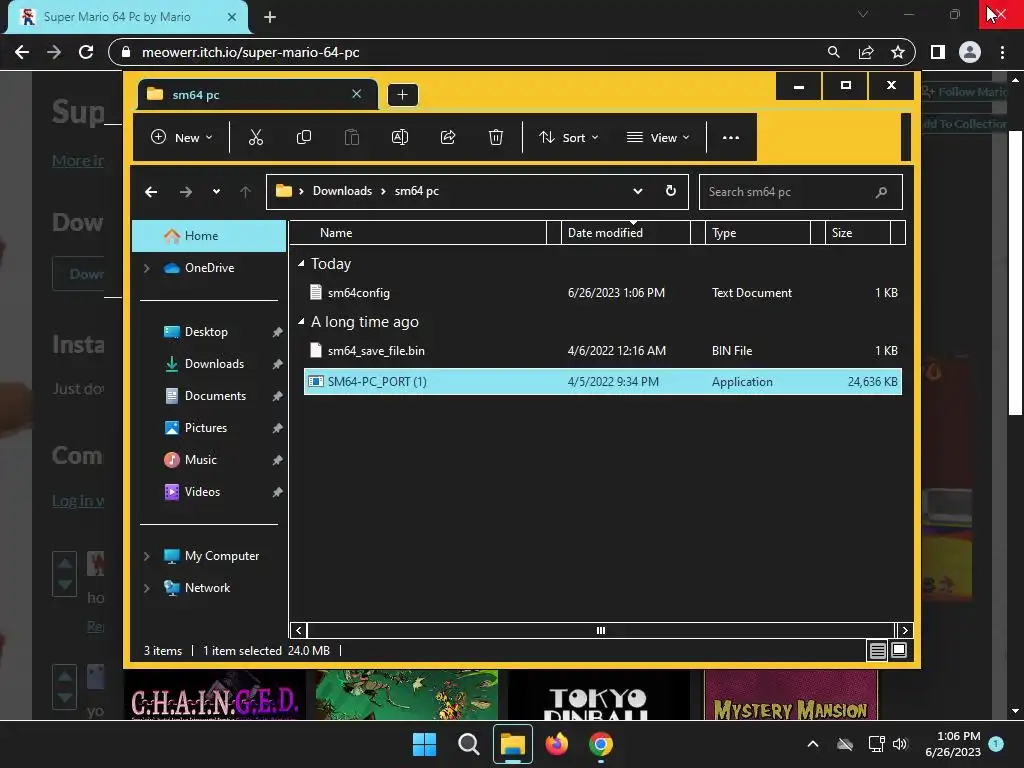Viewport: 1024px width, 768px height.
Task: Select sm64_save_file.bin file
Action: [x=603, y=351]
